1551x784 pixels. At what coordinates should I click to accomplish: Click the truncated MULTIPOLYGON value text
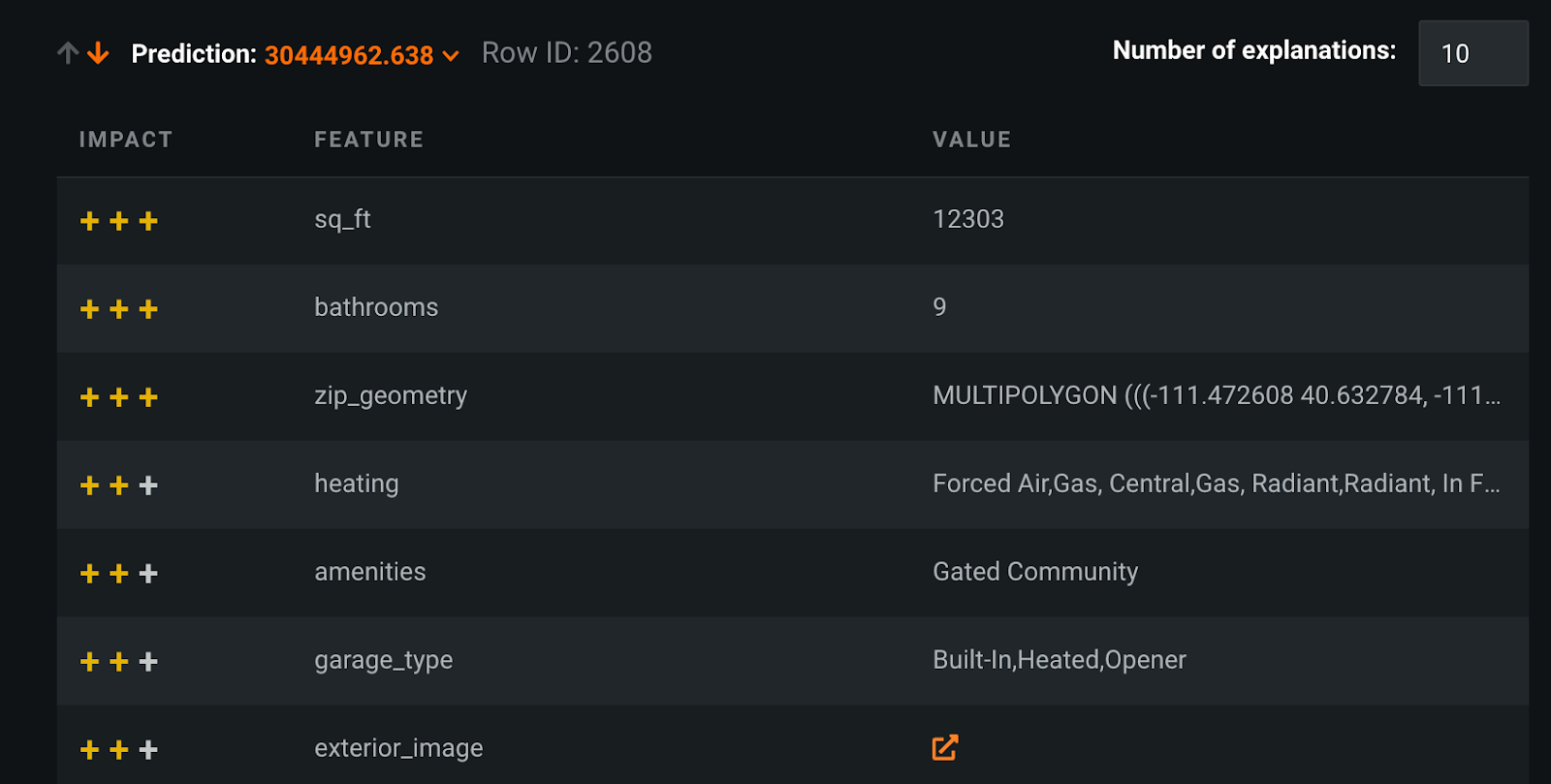pyautogui.click(x=1217, y=395)
